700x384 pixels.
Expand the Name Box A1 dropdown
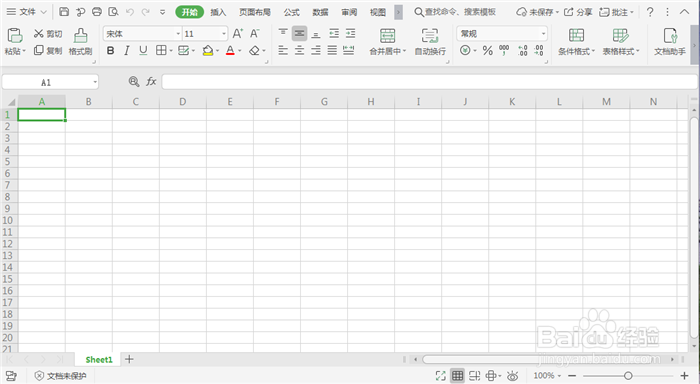tap(95, 82)
